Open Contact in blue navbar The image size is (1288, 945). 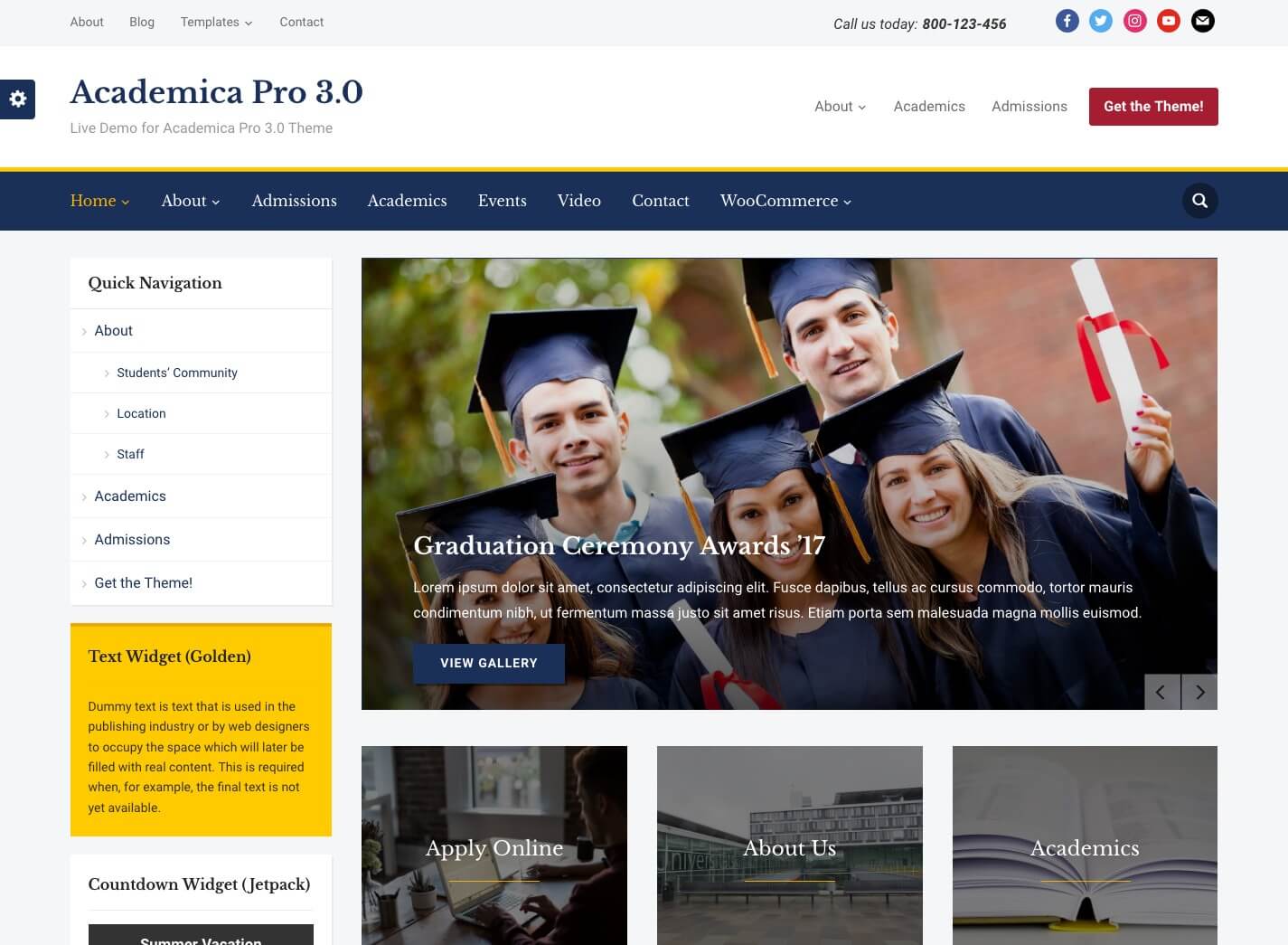(x=660, y=201)
